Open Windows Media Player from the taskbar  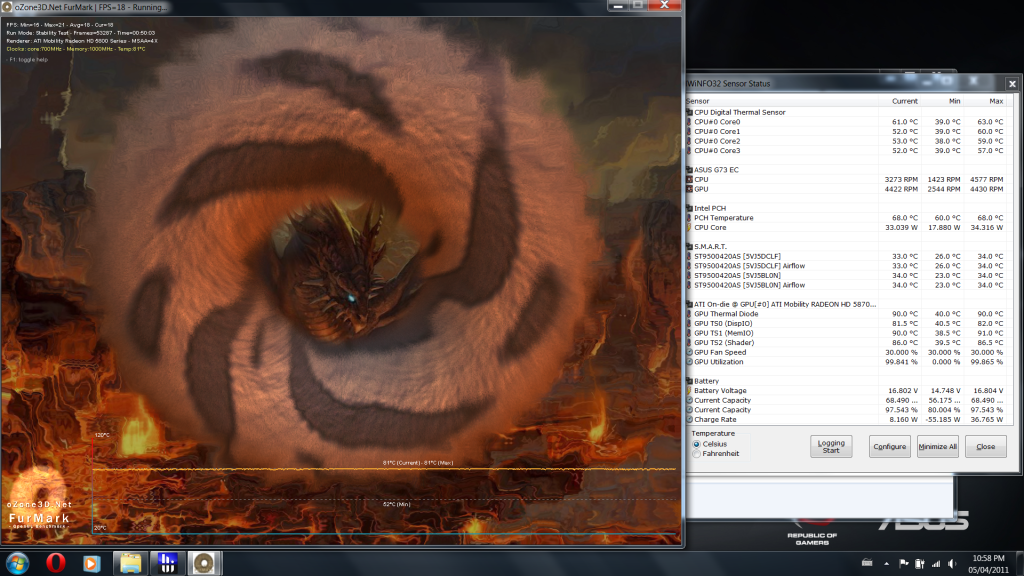pos(91,563)
